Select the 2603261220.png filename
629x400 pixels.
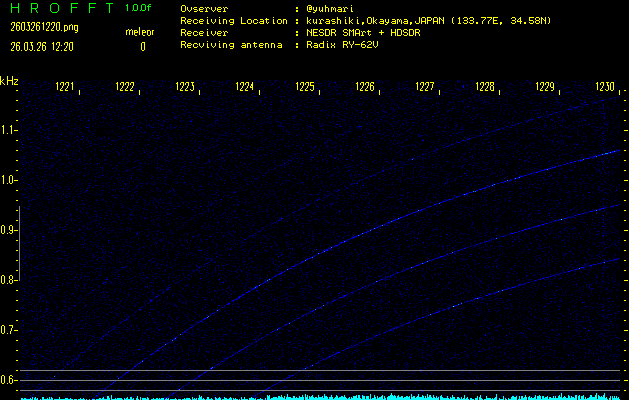[x=44, y=28]
